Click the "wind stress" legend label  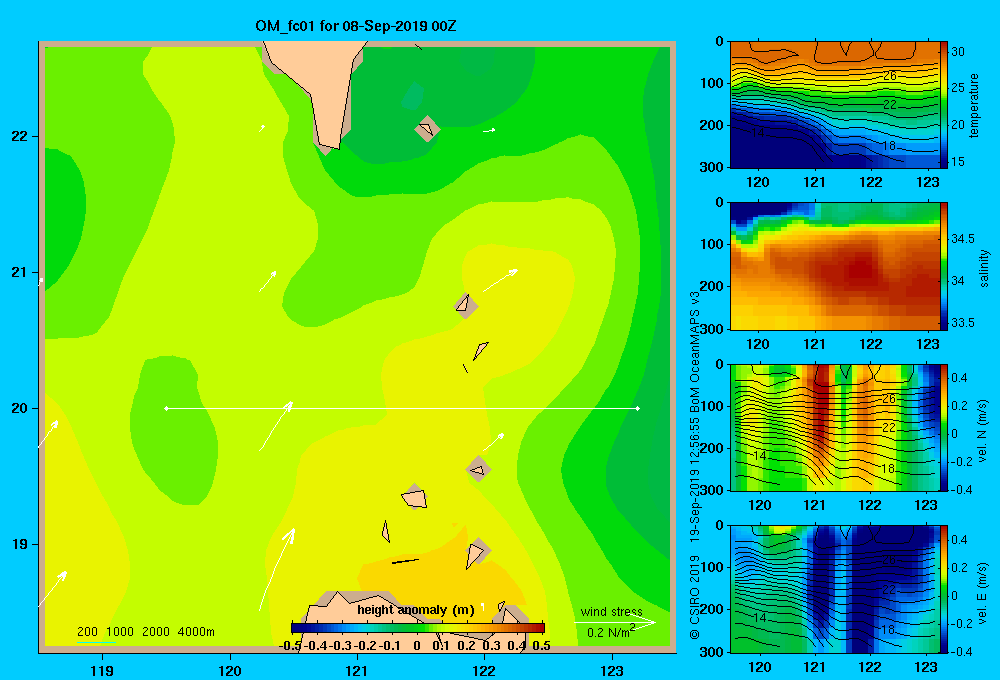pyautogui.click(x=611, y=611)
